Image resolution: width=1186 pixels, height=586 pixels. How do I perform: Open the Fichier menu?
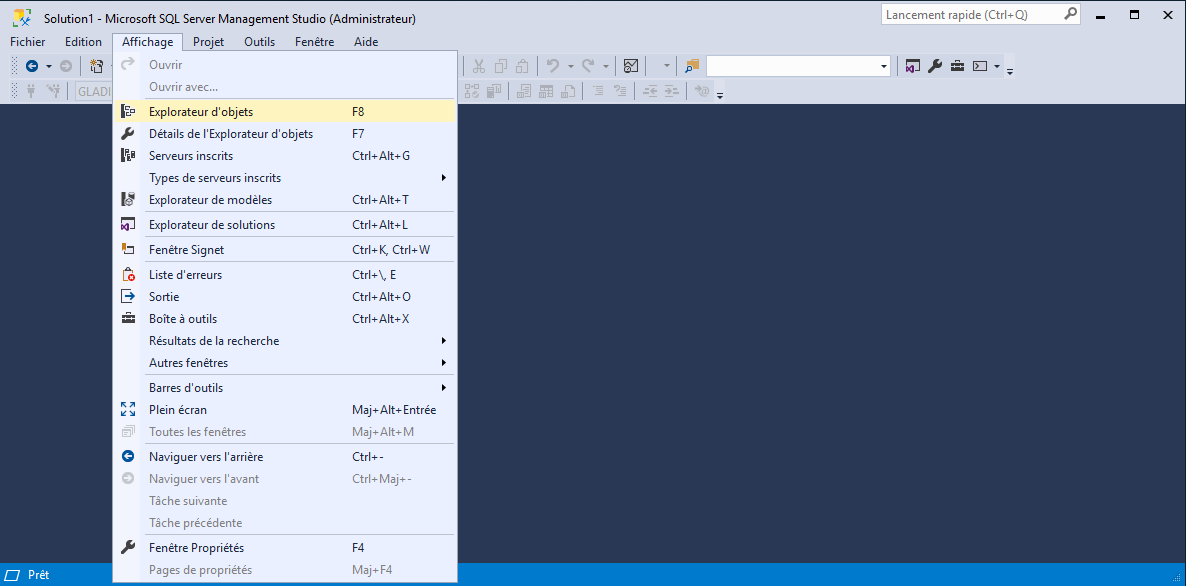[x=27, y=42]
